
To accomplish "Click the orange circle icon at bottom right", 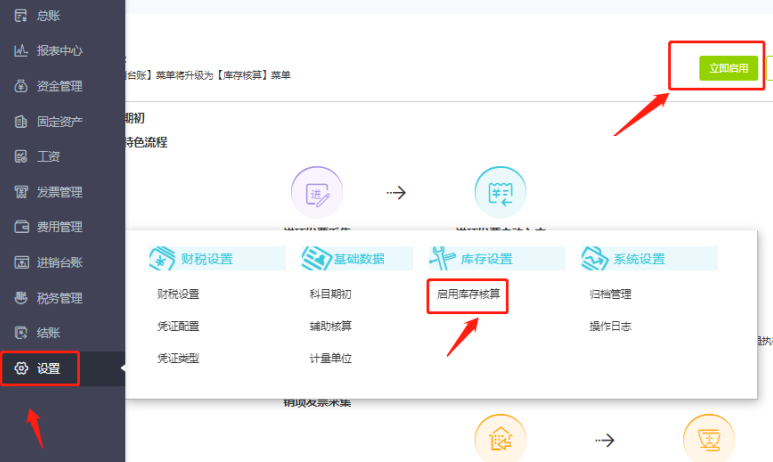I will click(x=709, y=438).
